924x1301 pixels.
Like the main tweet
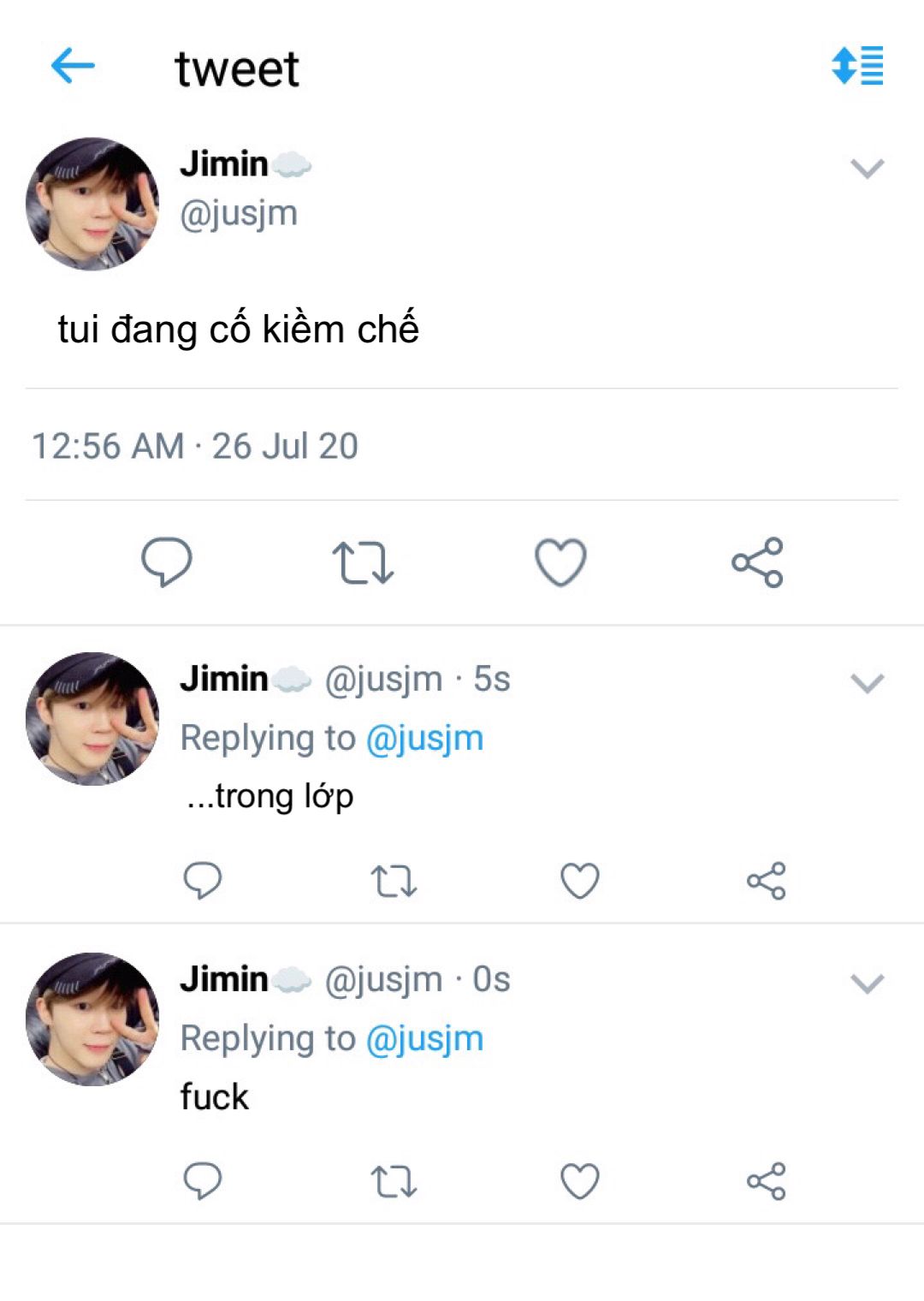coord(560,562)
